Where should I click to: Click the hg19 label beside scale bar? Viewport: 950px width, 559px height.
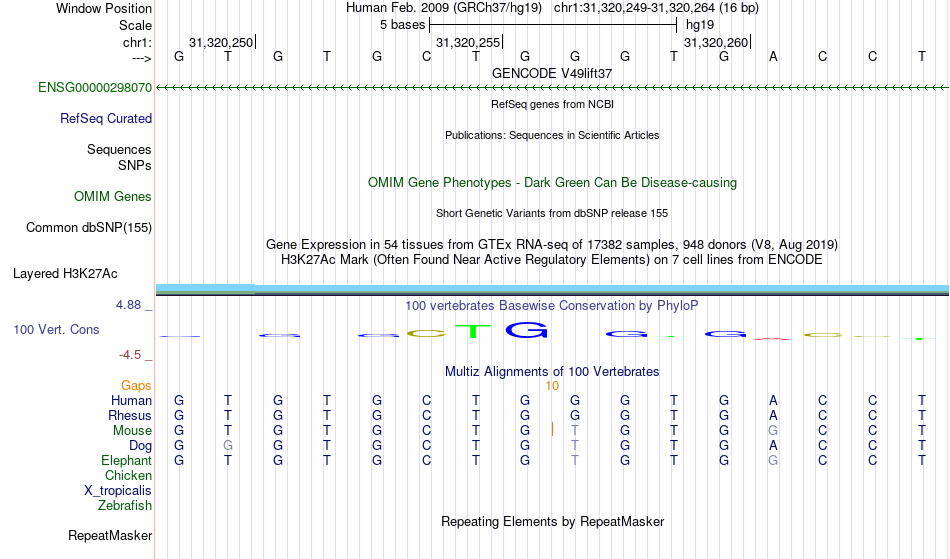[700, 25]
